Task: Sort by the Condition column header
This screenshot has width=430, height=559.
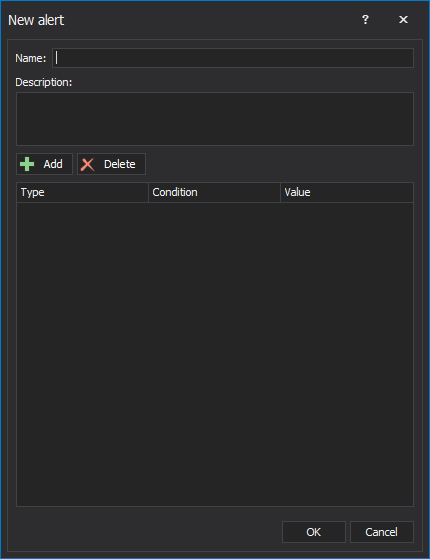Action: point(214,192)
